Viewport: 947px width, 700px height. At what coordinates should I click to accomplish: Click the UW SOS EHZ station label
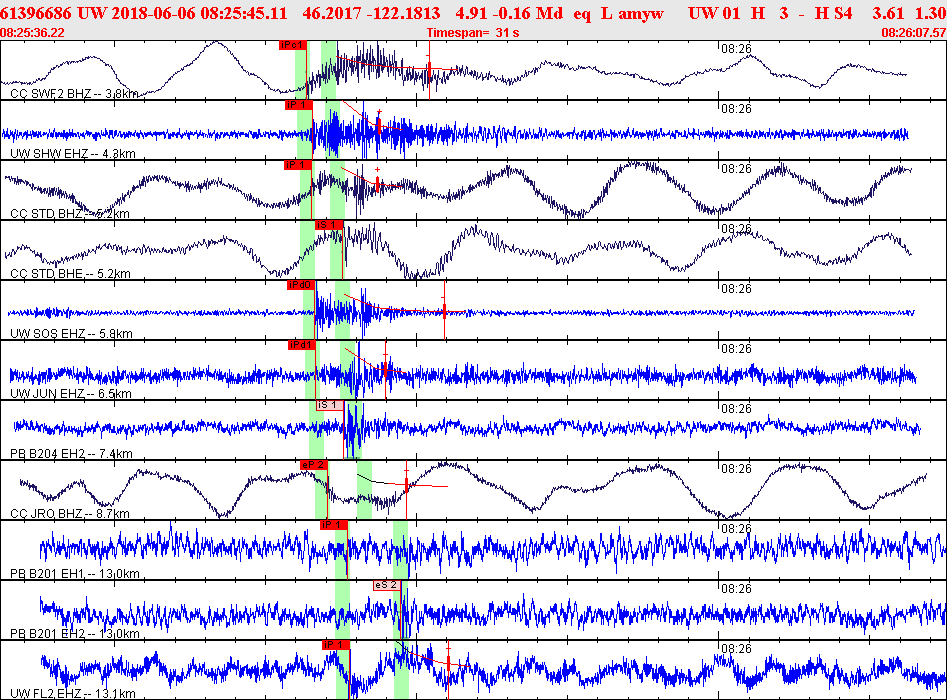coord(71,333)
